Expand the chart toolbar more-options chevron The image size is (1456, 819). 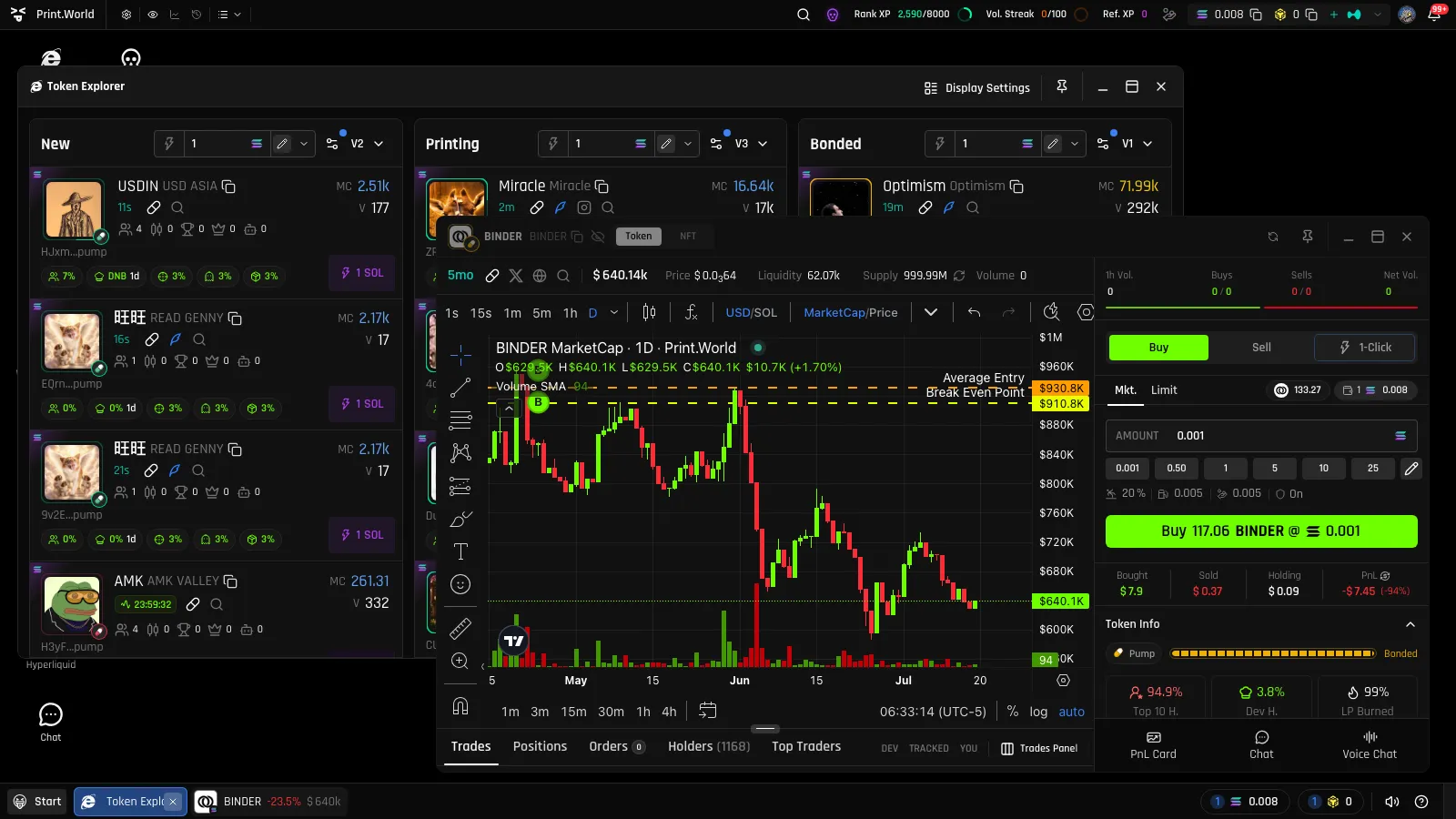pyautogui.click(x=931, y=312)
